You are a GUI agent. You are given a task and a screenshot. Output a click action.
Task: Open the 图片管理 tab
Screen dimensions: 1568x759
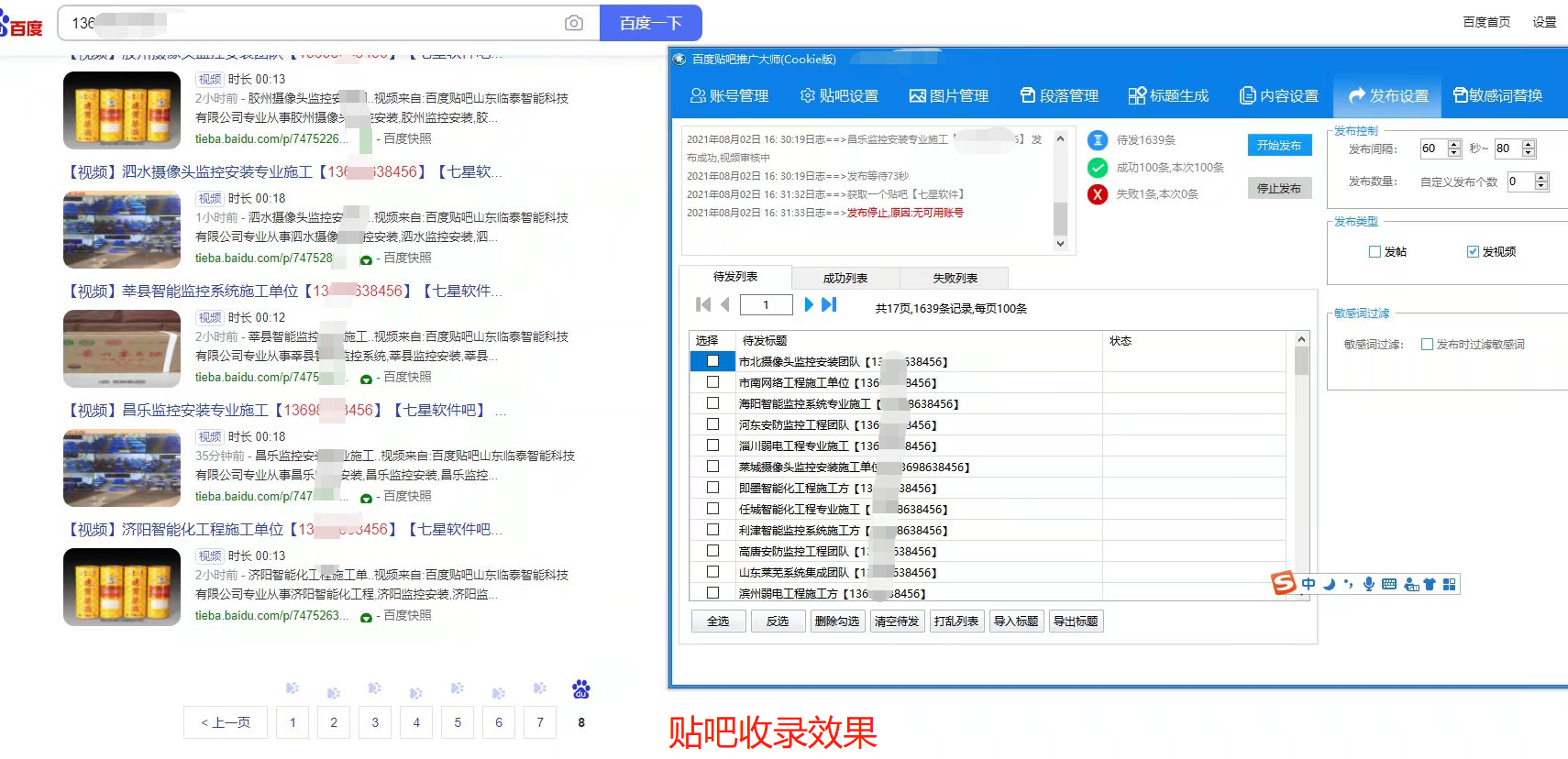pyautogui.click(x=948, y=95)
